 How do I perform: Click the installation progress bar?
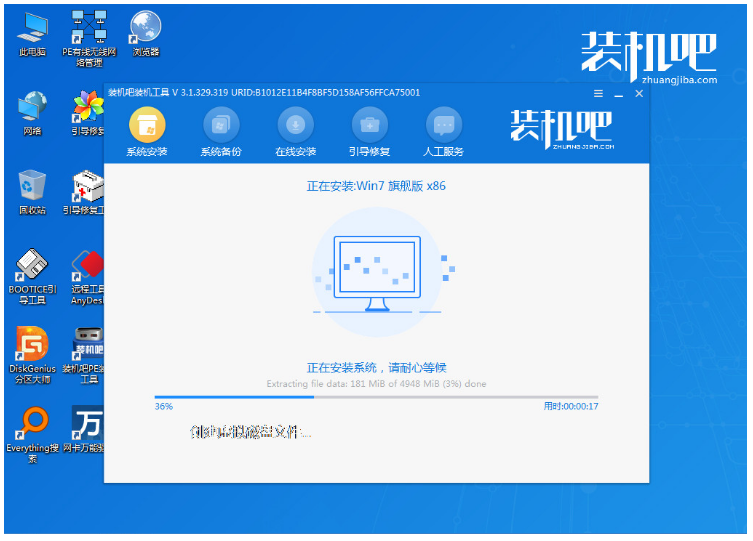click(376, 397)
